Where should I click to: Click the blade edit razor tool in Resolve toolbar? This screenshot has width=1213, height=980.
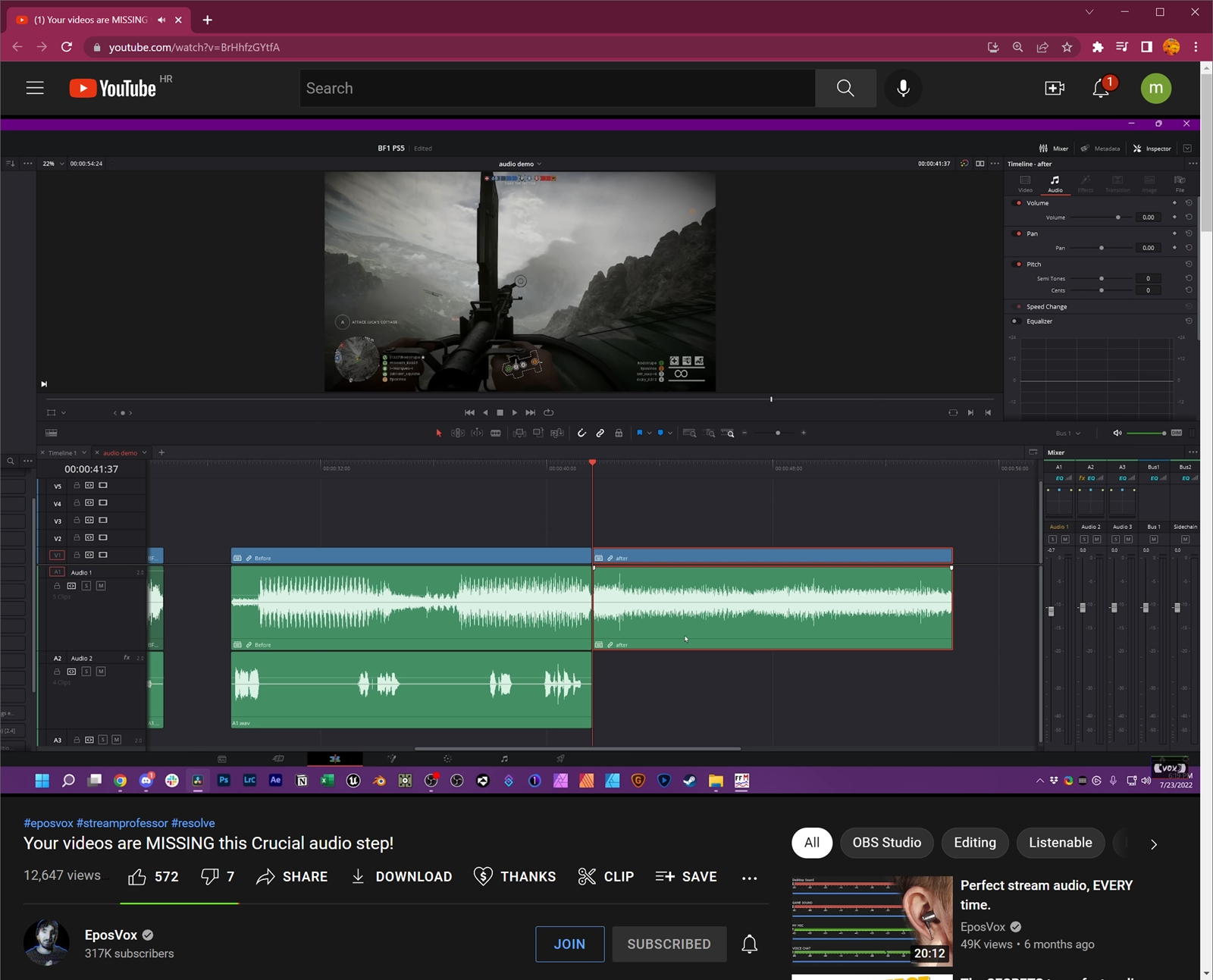point(496,433)
